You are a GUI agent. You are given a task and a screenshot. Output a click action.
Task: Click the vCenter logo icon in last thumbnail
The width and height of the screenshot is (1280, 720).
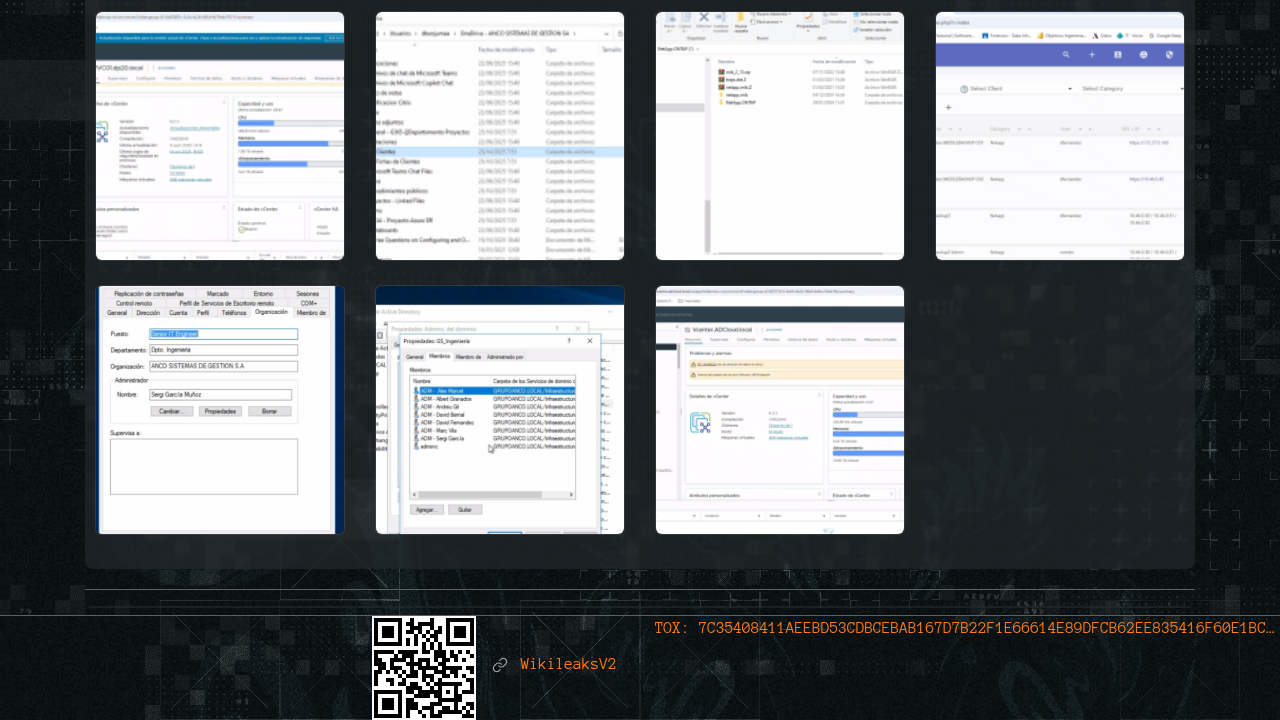pos(700,423)
